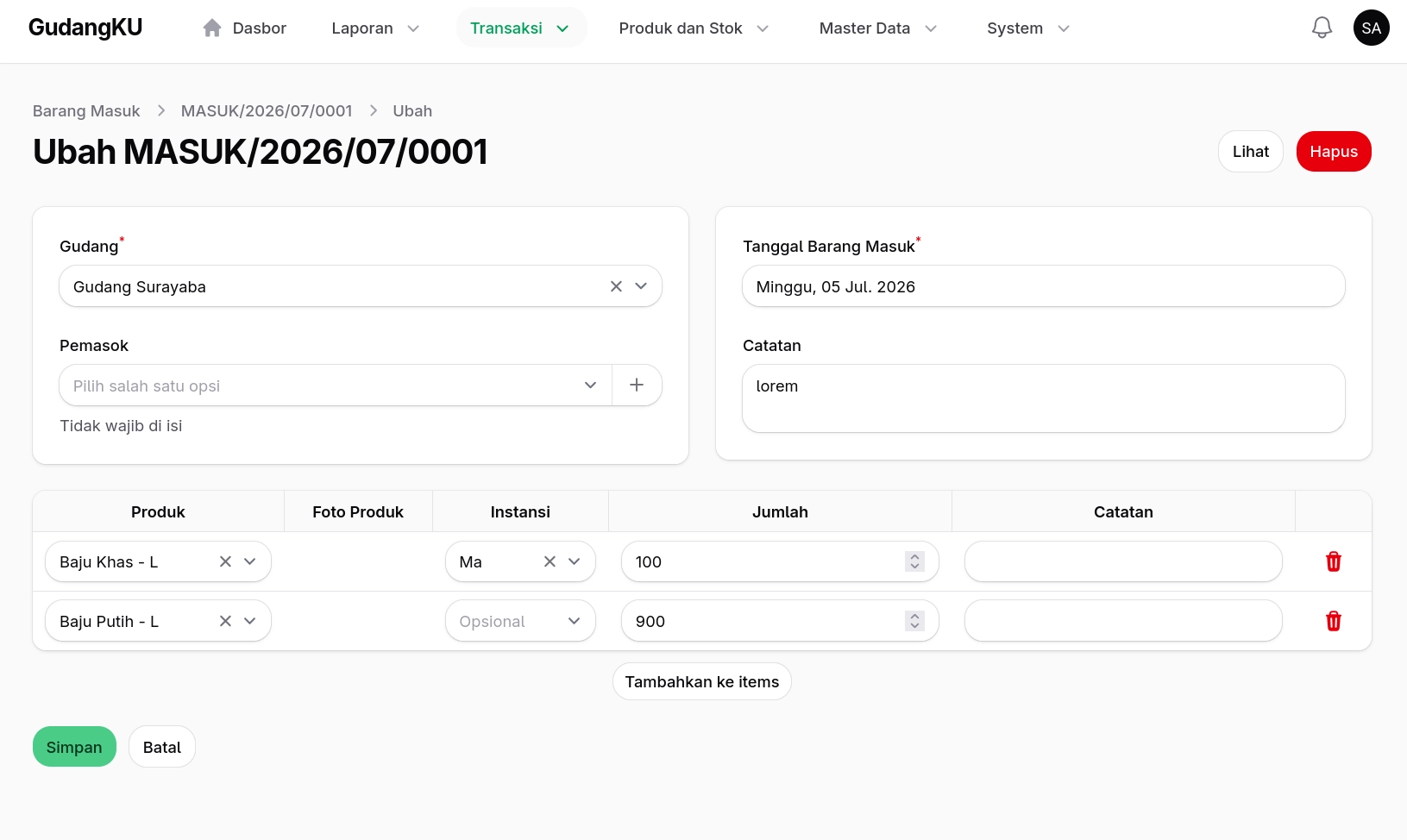
Task: Clear the Baju Khas - L product
Action: tap(225, 561)
